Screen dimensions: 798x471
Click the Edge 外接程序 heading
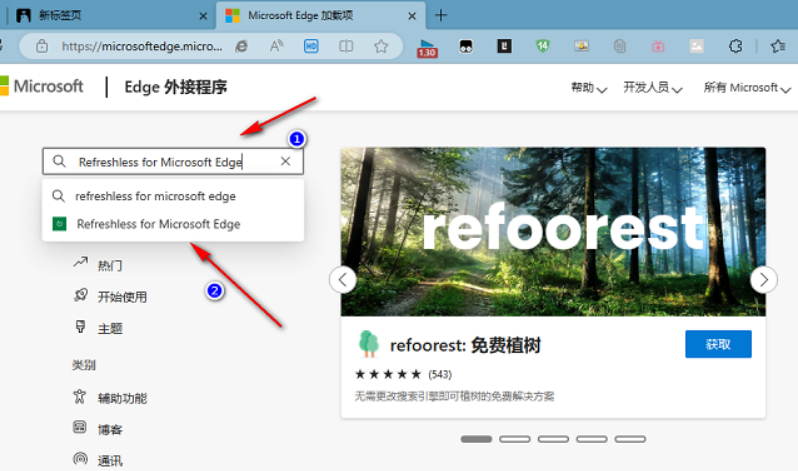click(x=176, y=87)
